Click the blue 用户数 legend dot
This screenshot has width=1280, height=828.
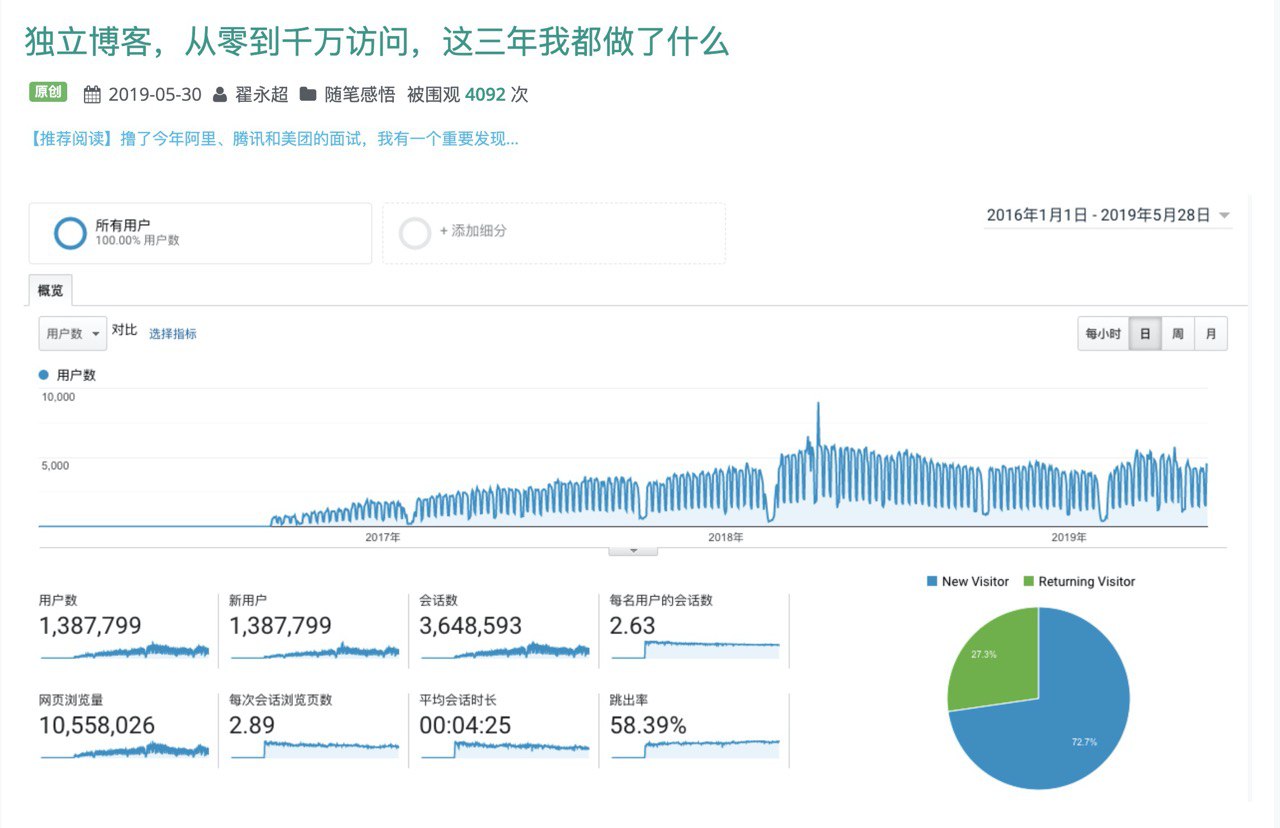43,375
